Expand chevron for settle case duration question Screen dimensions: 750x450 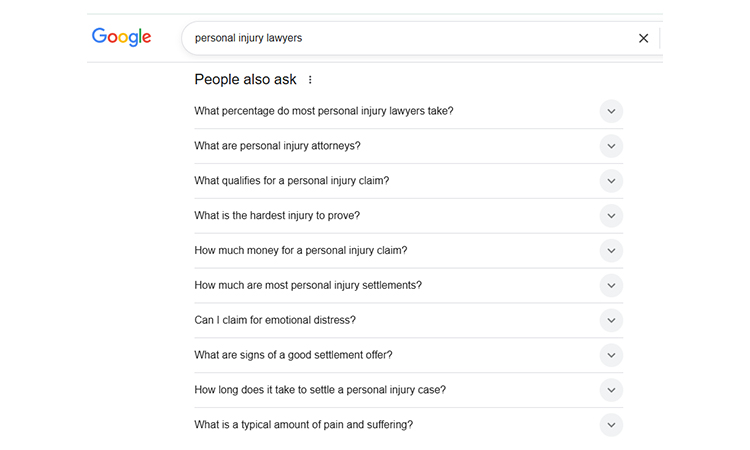coord(611,390)
